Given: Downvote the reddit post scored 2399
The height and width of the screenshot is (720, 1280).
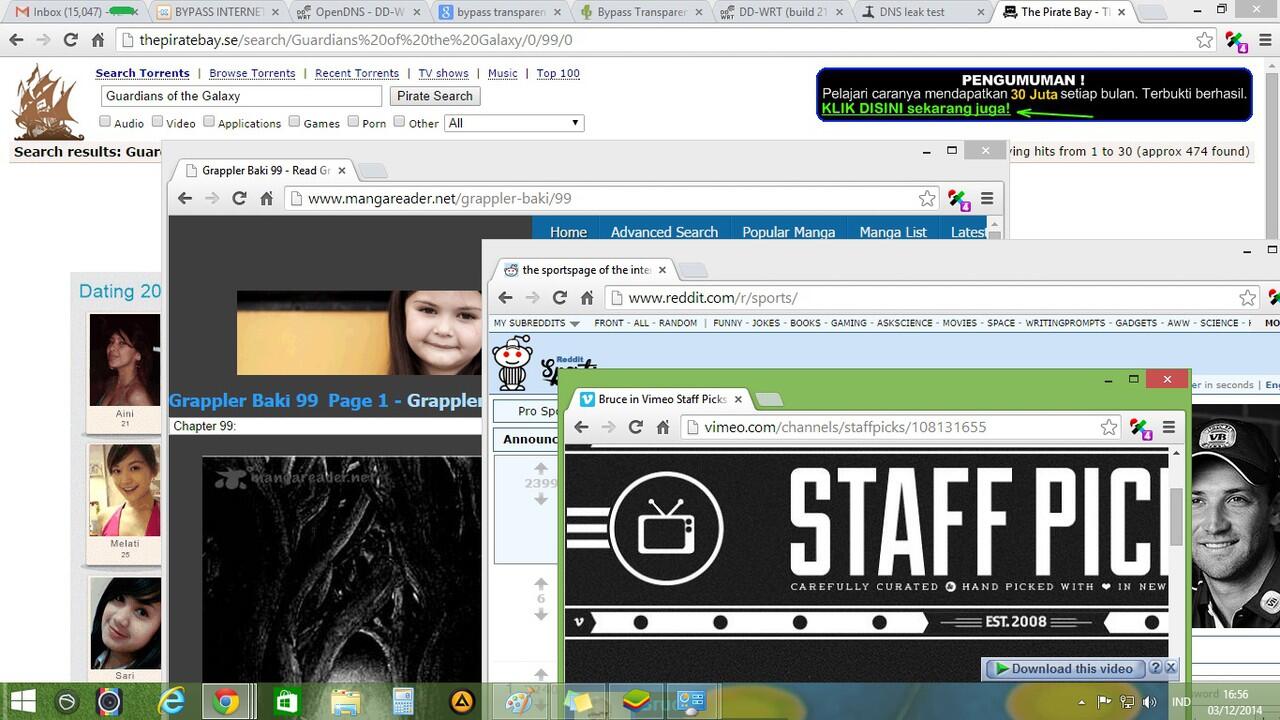Looking at the screenshot, I should pyautogui.click(x=541, y=499).
